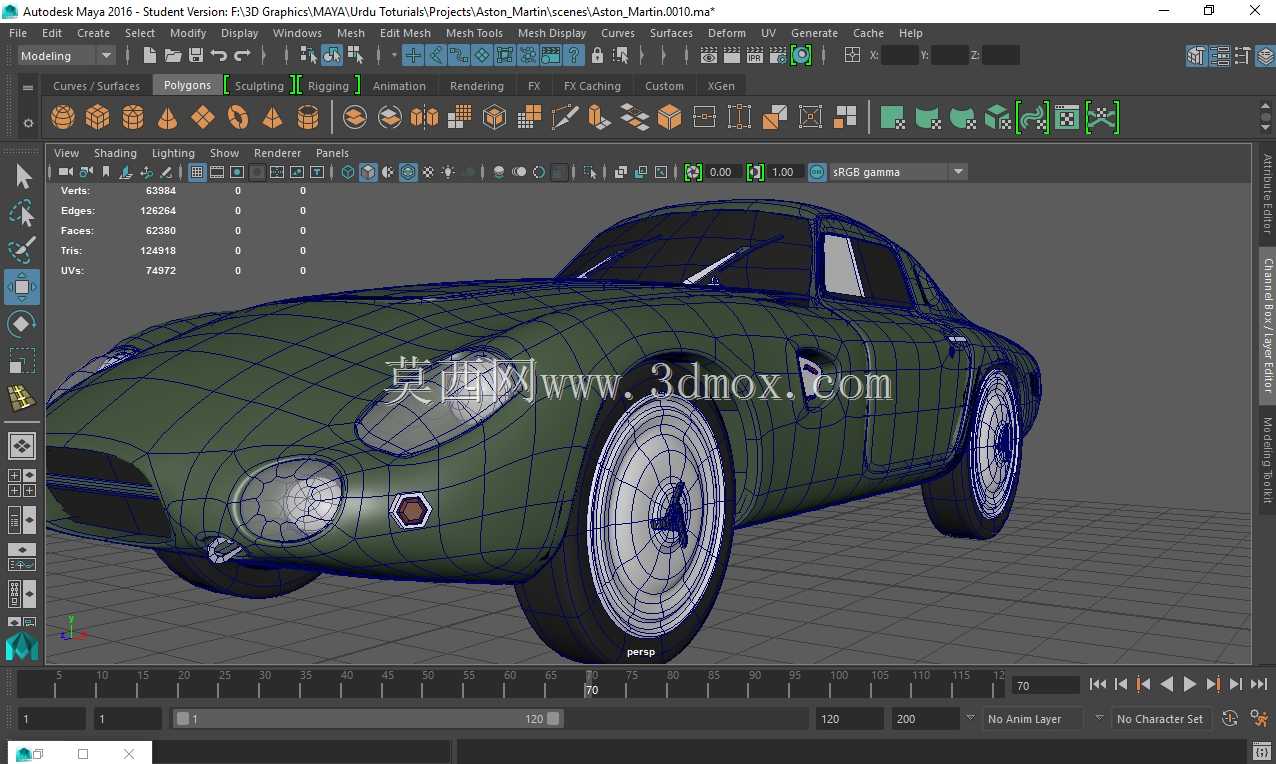Open the shelf options gear menu

(28, 123)
